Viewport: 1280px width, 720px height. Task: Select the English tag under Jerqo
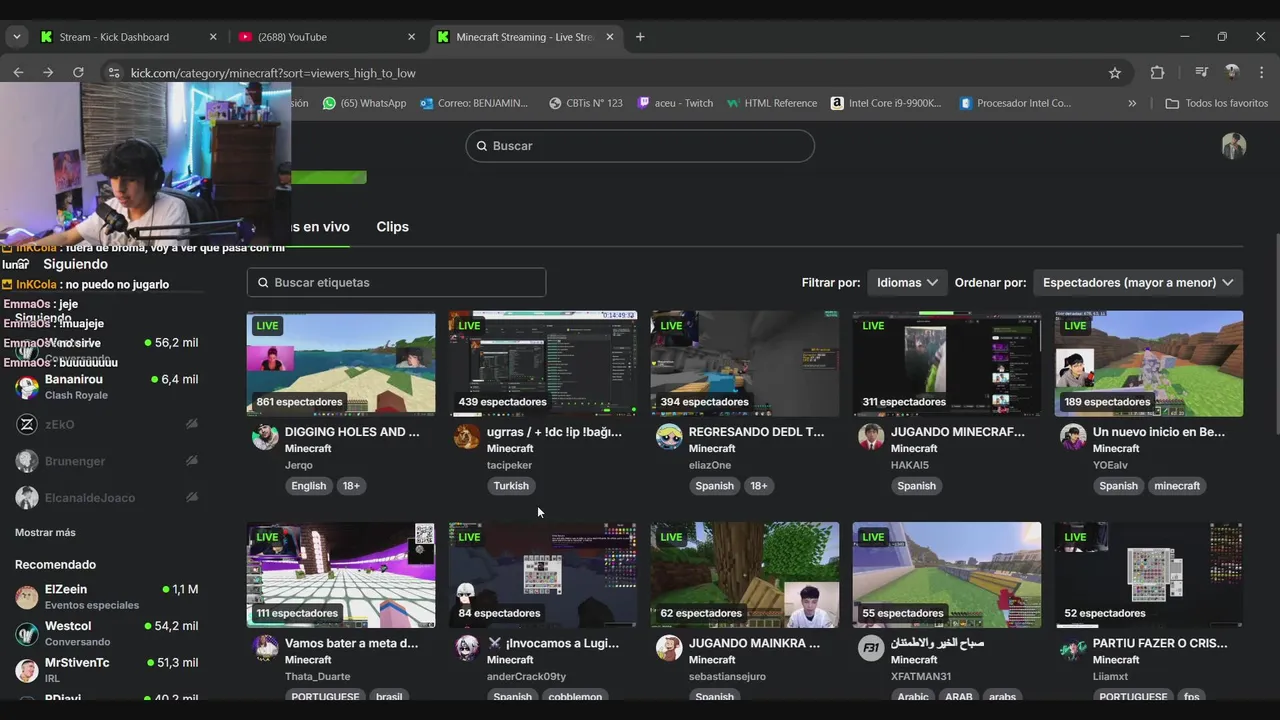point(309,486)
